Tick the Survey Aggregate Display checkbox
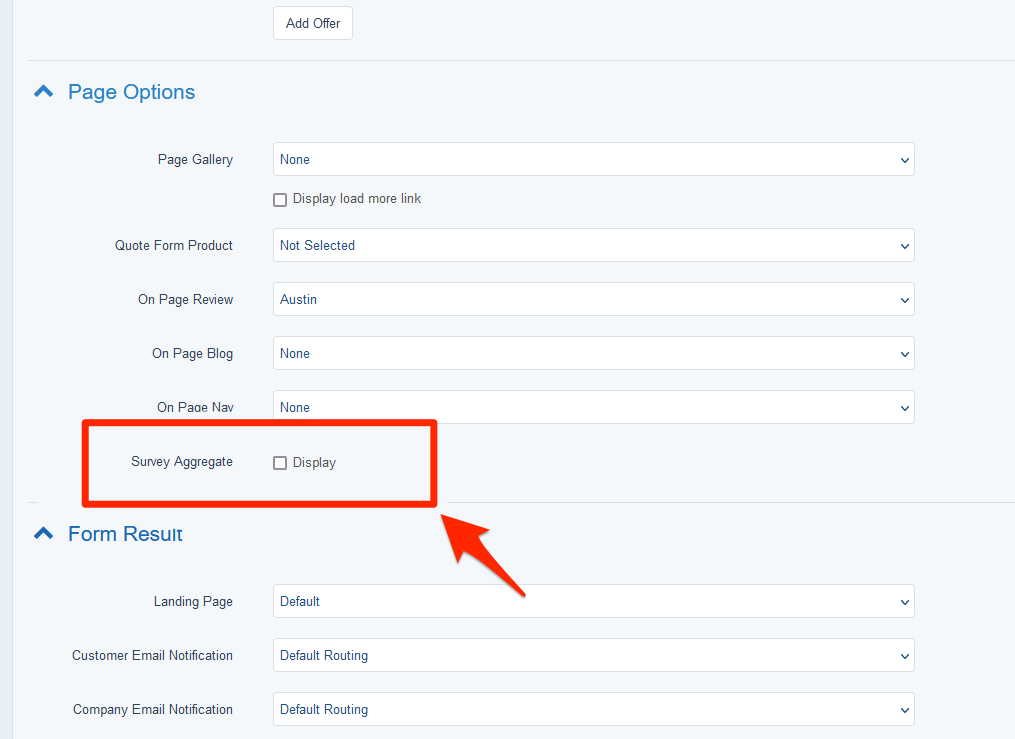This screenshot has width=1015, height=739. pyautogui.click(x=280, y=463)
